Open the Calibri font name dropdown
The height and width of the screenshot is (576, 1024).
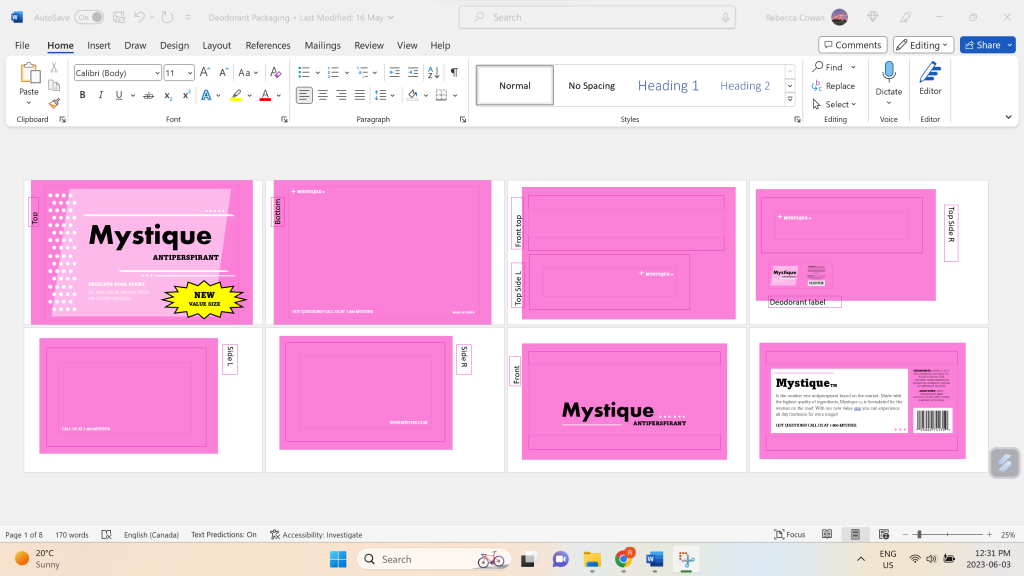157,73
